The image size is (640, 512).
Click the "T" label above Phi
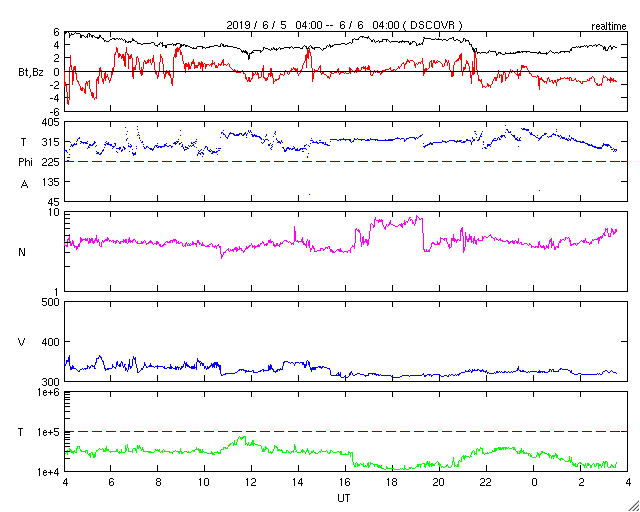(23, 142)
